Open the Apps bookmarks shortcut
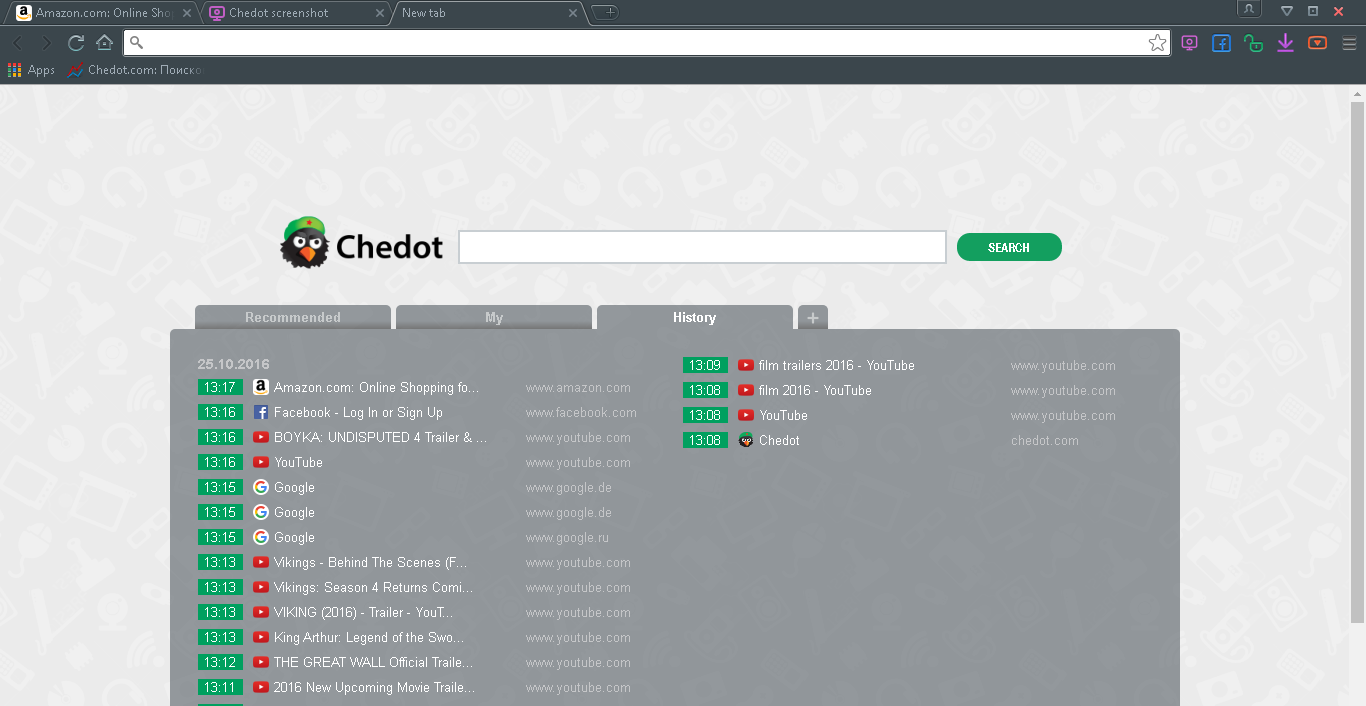The height and width of the screenshot is (706, 1366). coord(31,70)
